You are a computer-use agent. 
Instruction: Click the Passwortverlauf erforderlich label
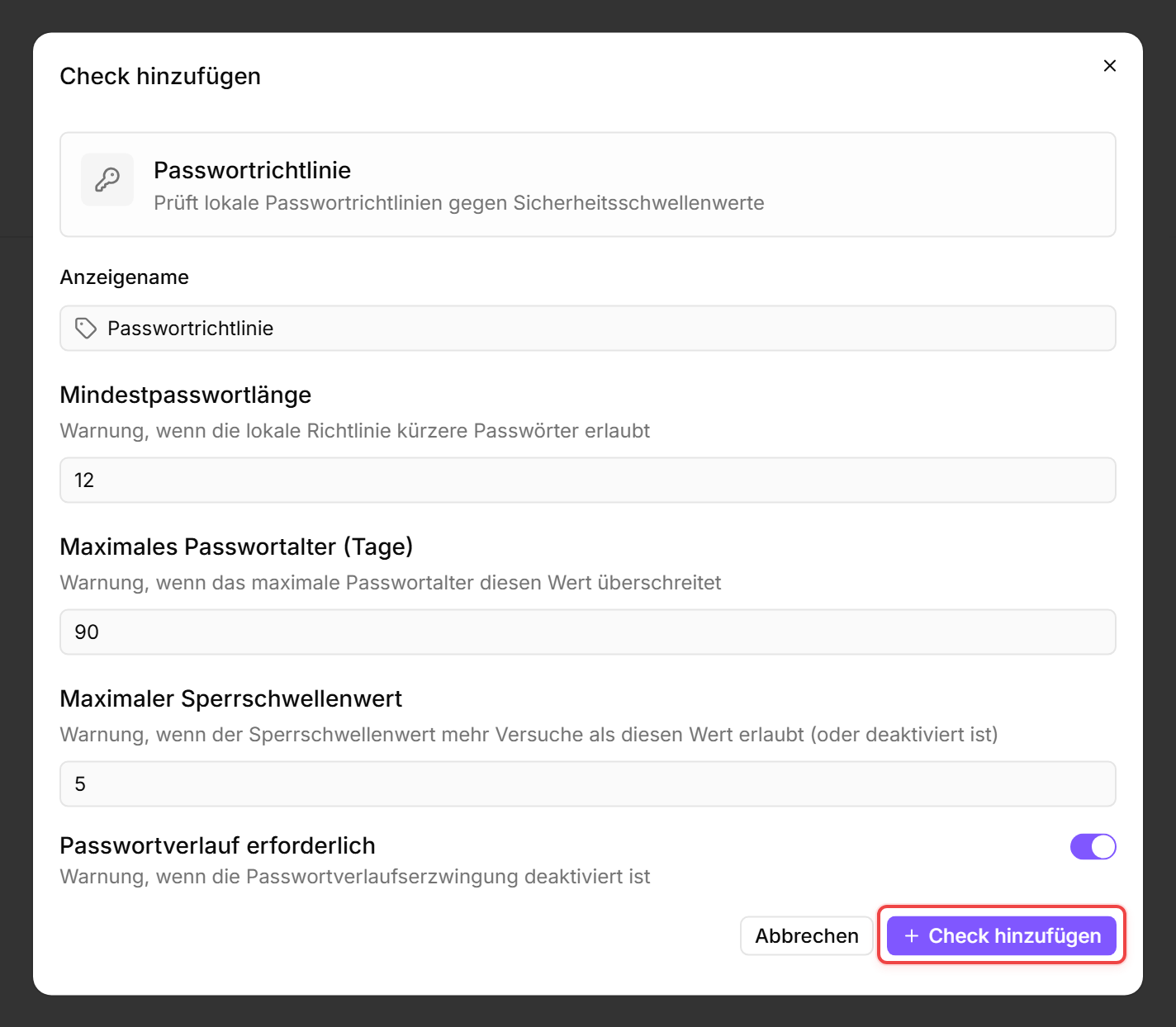click(218, 845)
